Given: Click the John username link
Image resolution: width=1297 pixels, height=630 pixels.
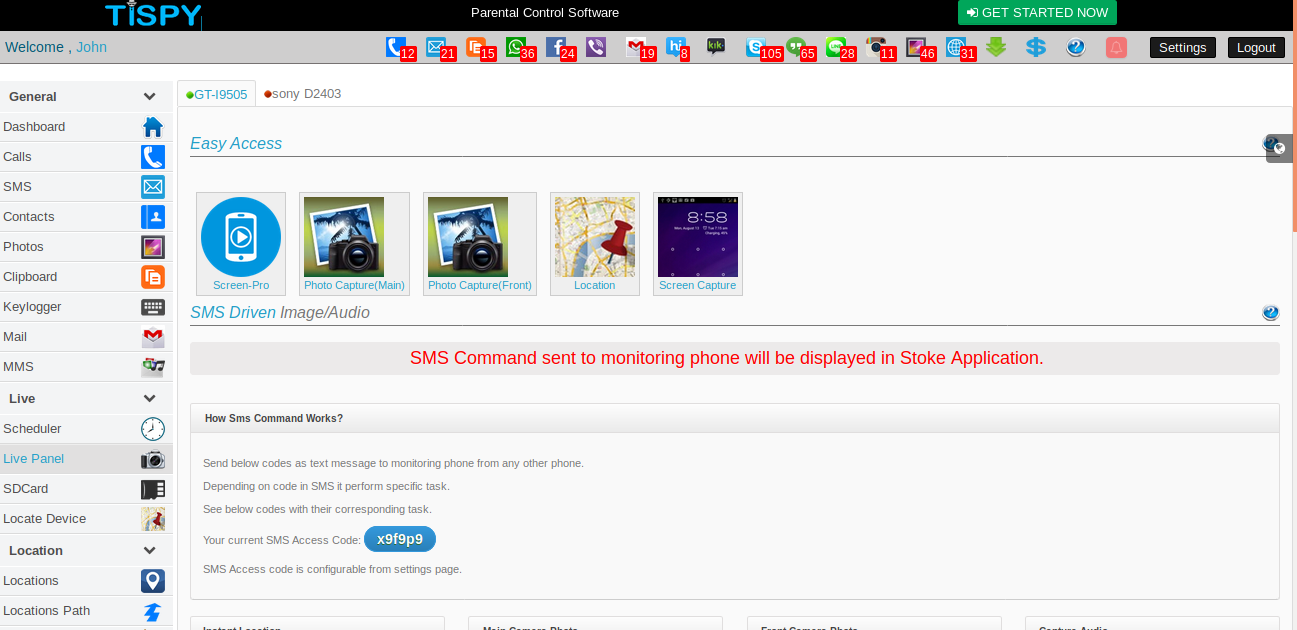Looking at the screenshot, I should (91, 47).
